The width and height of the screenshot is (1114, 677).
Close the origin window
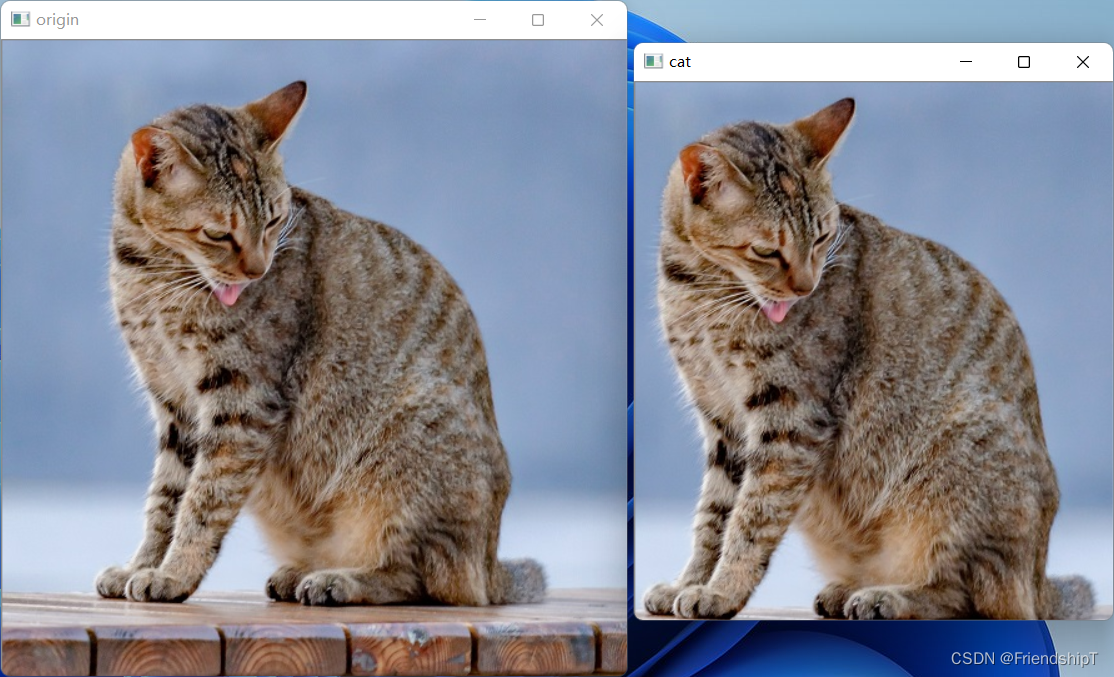597,20
